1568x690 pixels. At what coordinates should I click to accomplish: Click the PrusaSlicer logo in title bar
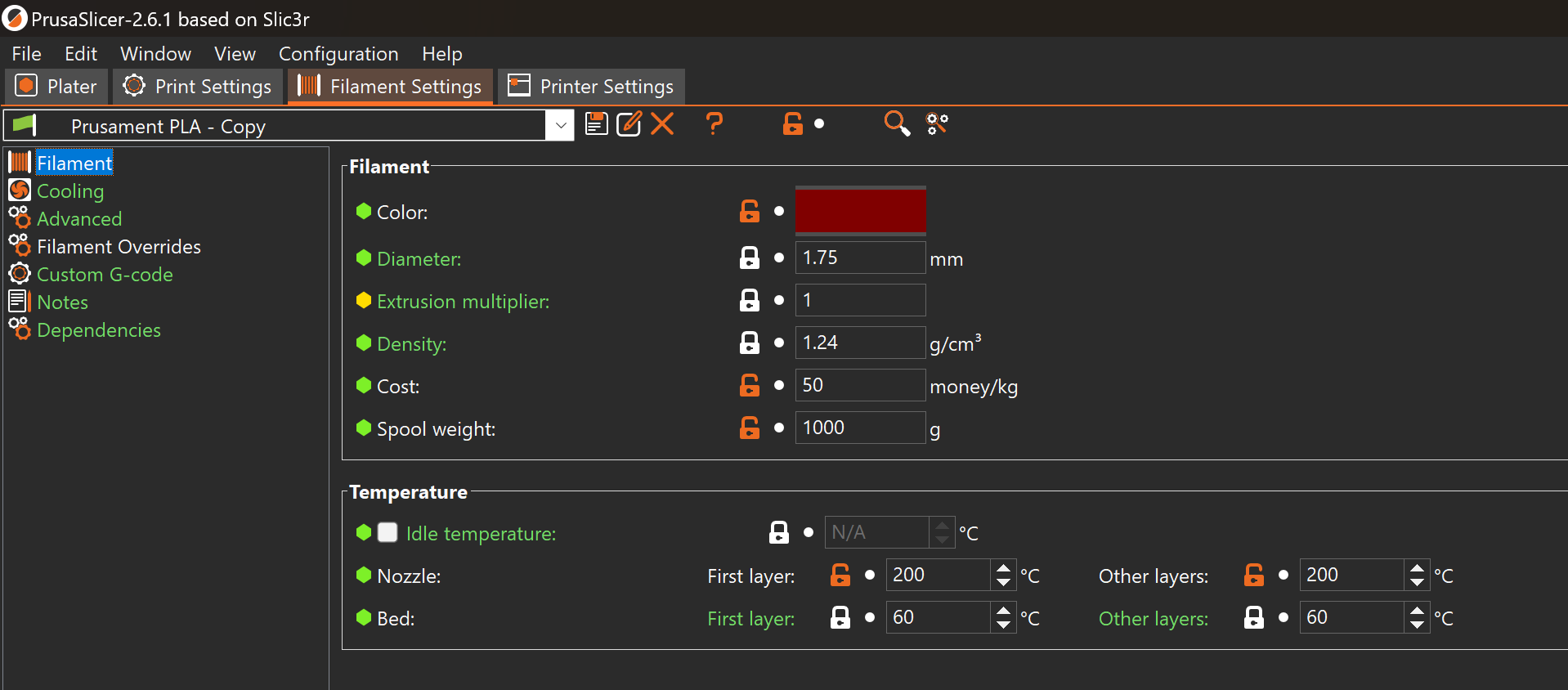(15, 18)
